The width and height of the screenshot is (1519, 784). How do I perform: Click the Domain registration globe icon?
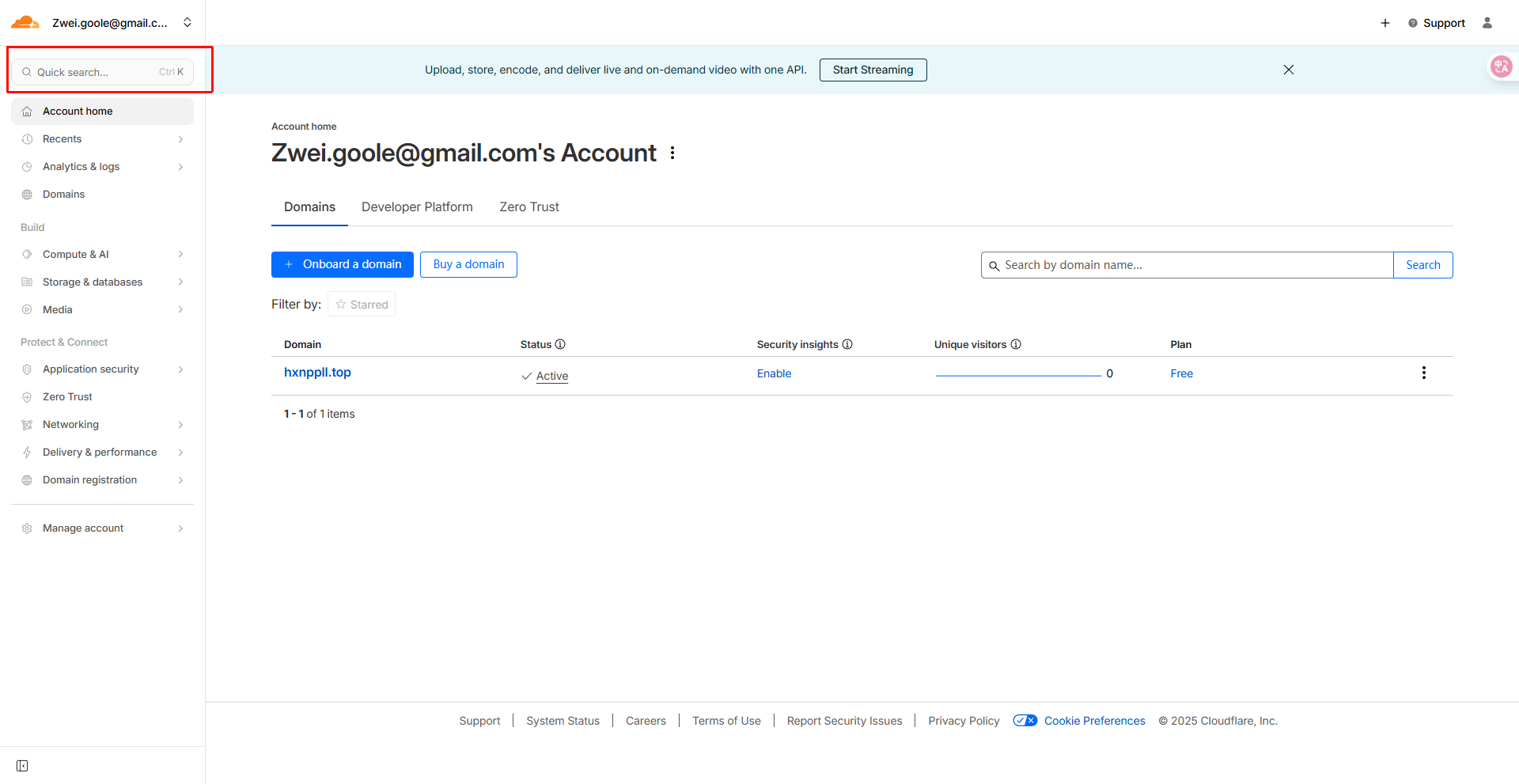[x=27, y=480]
